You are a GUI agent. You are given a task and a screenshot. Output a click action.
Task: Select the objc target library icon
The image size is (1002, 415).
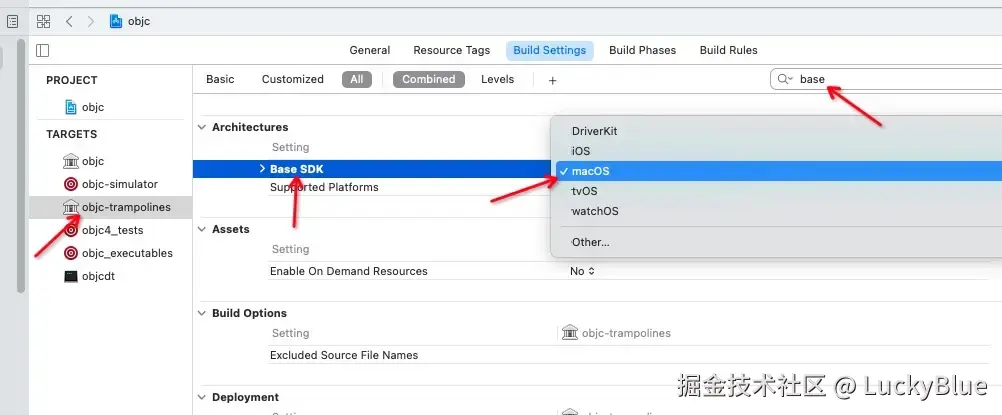pyautogui.click(x=71, y=161)
